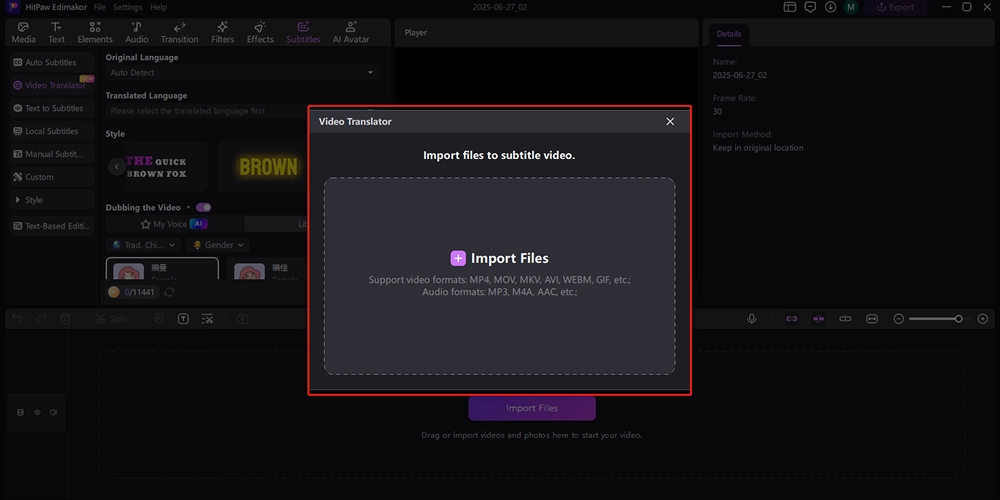
Task: Close the Video Translator dialog
Action: pos(670,121)
